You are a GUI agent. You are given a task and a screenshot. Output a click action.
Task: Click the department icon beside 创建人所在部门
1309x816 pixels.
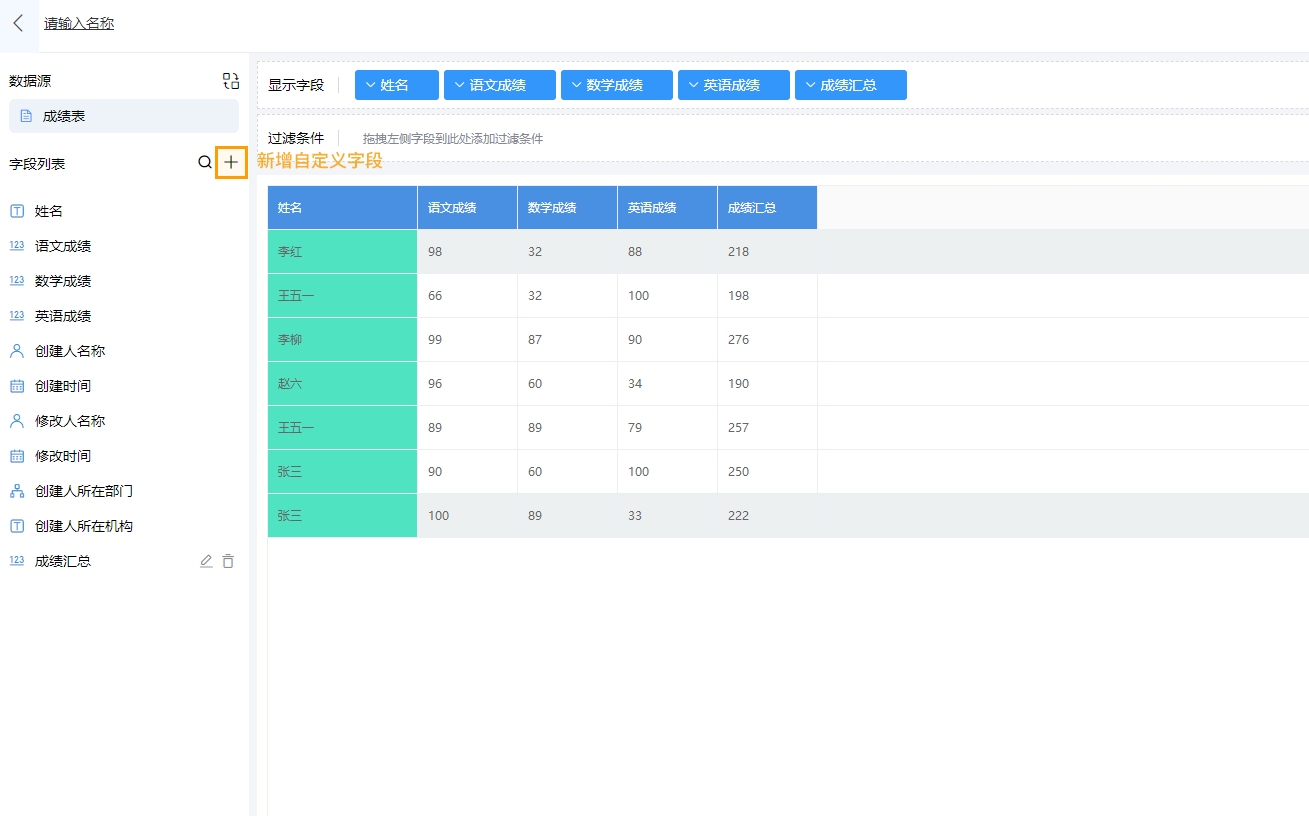tap(17, 490)
